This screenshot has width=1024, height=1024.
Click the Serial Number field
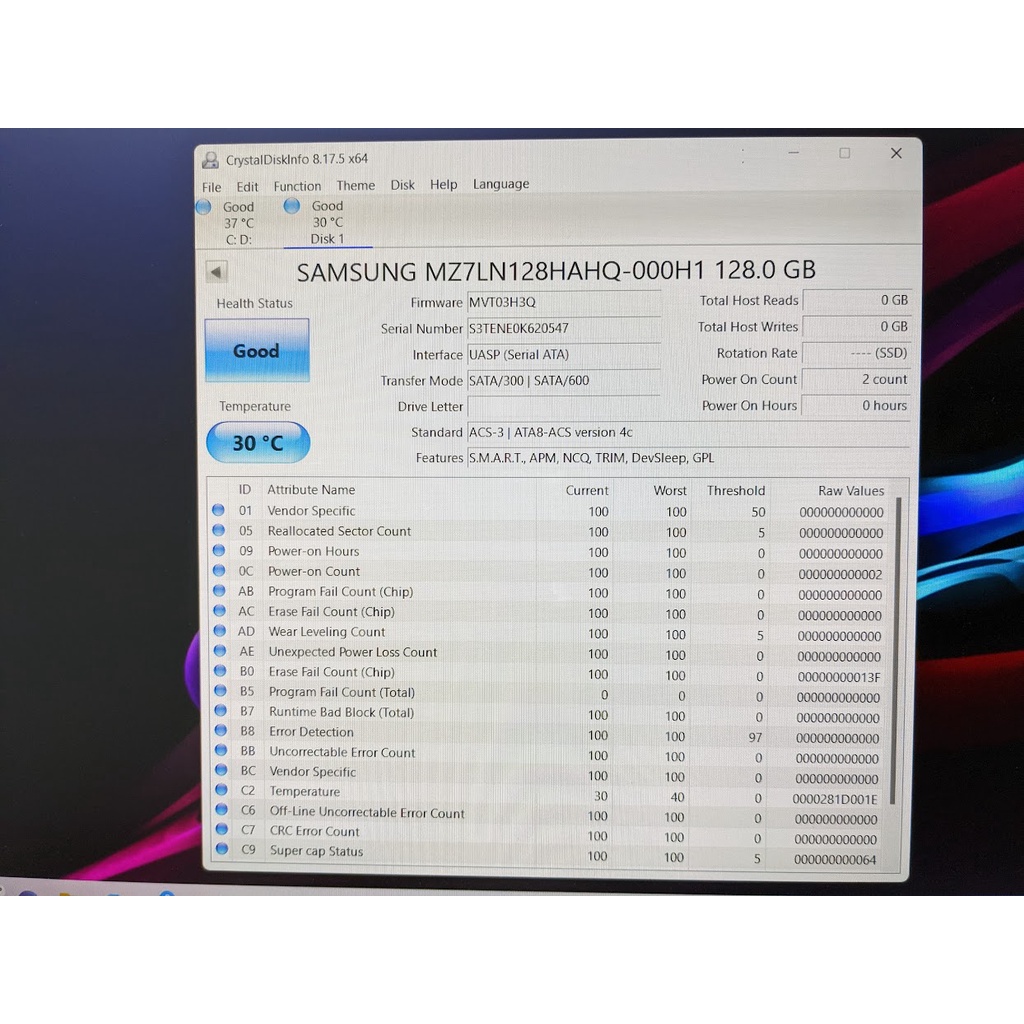(564, 328)
